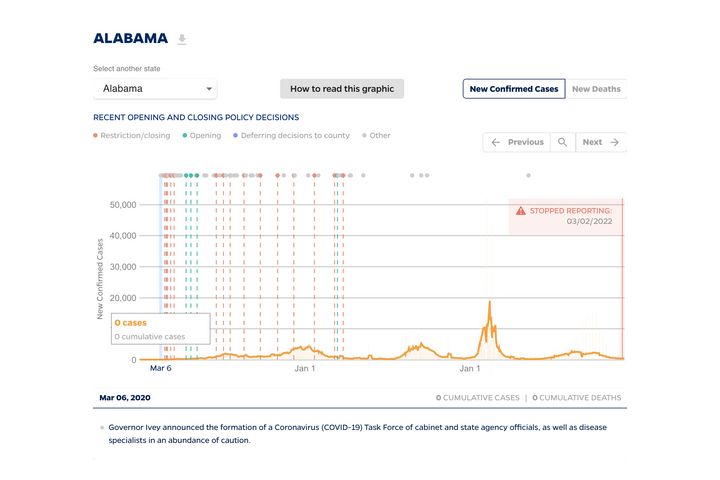The height and width of the screenshot is (480, 720).
Task: Click the 0 cases tooltip box
Action: 153,329
